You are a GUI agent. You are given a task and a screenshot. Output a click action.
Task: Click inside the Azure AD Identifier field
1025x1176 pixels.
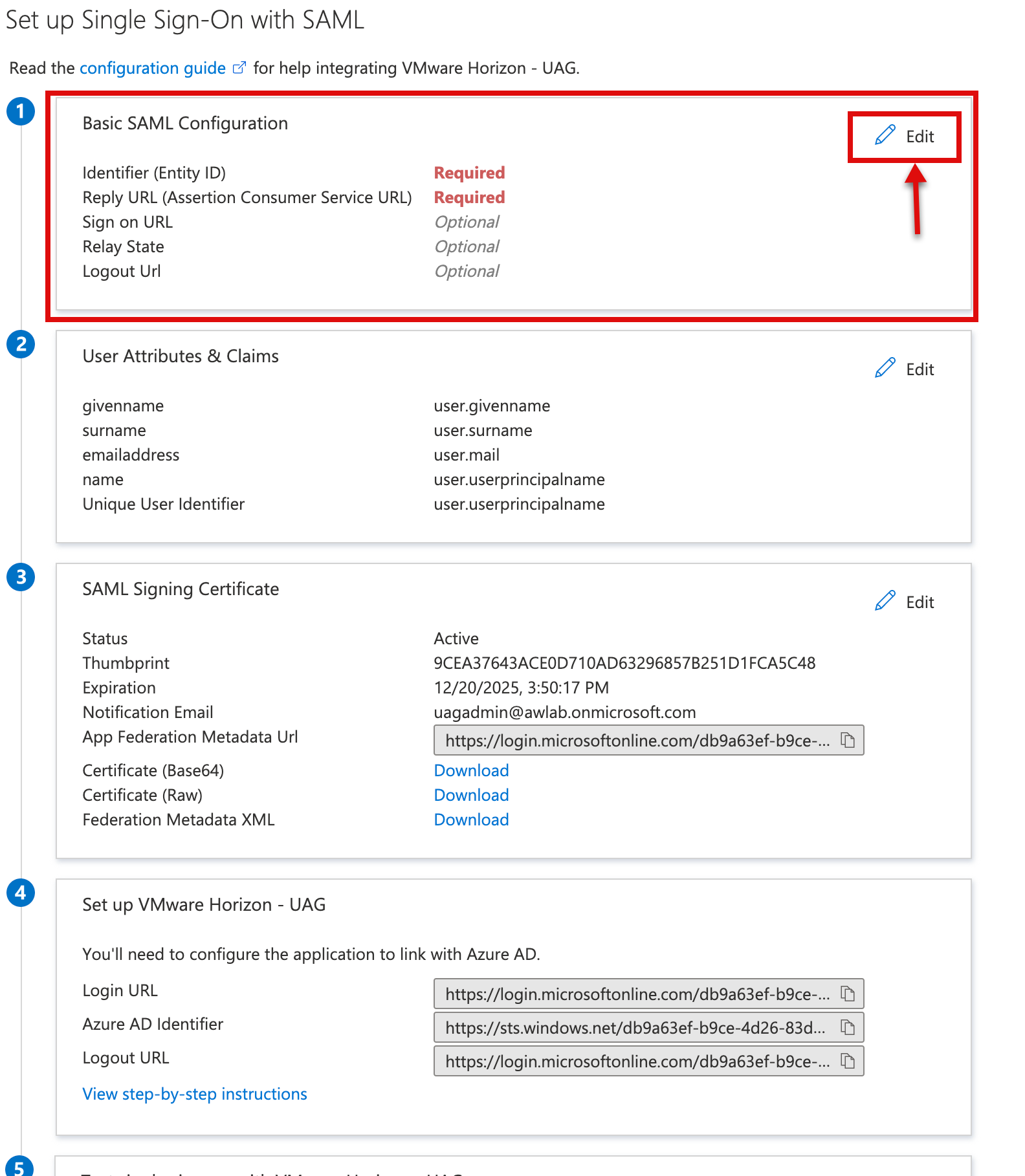(x=637, y=1028)
